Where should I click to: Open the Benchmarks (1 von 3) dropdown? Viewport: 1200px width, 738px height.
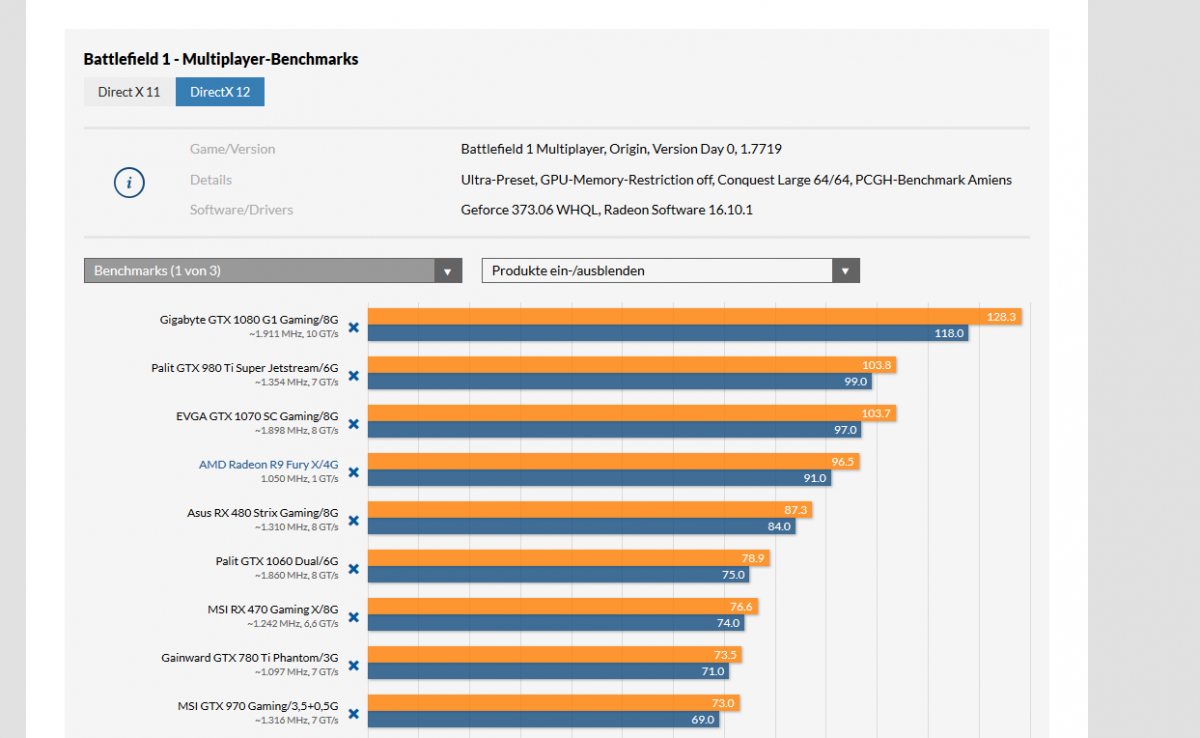pos(273,271)
